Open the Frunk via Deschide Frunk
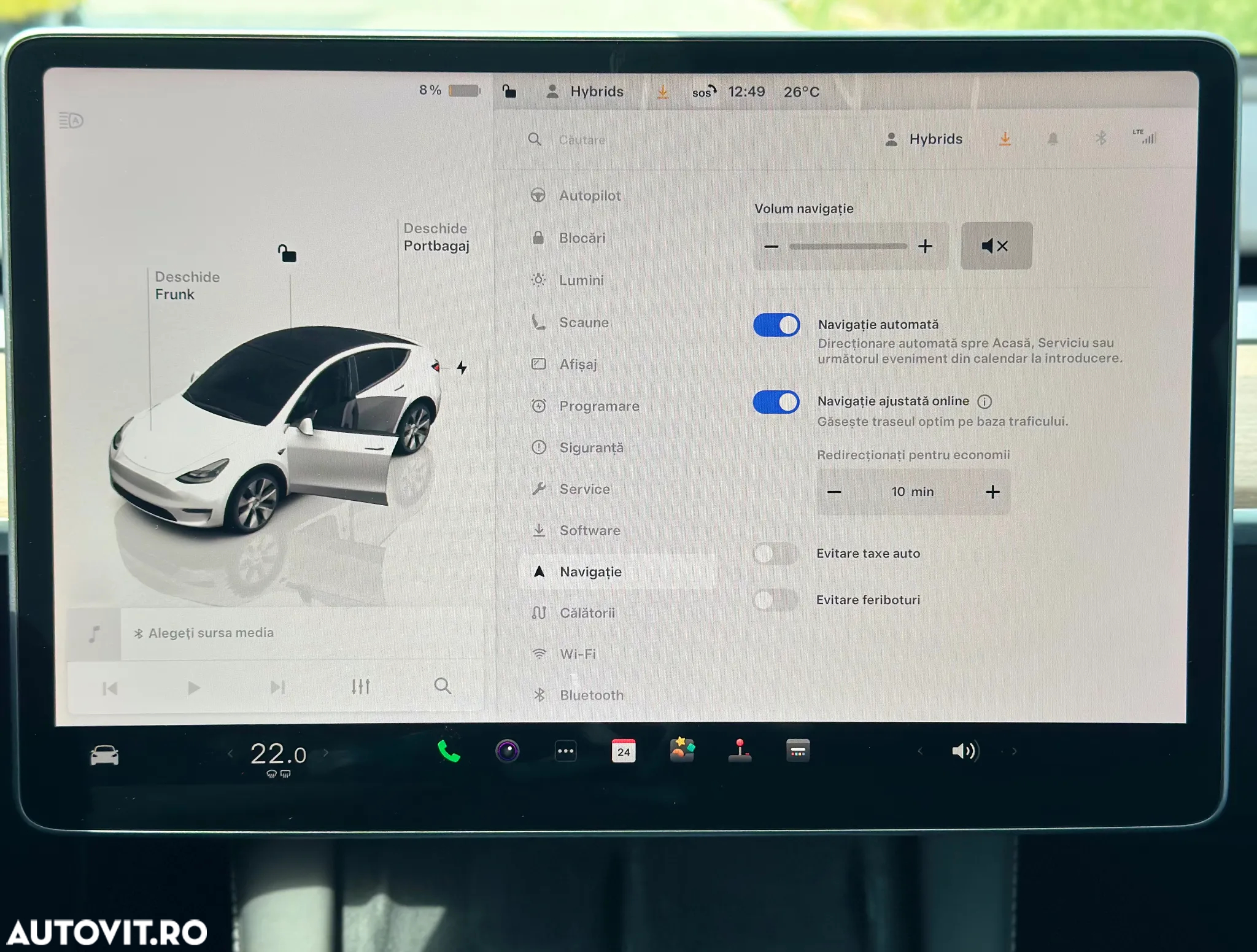Viewport: 1257px width, 952px height. (187, 285)
